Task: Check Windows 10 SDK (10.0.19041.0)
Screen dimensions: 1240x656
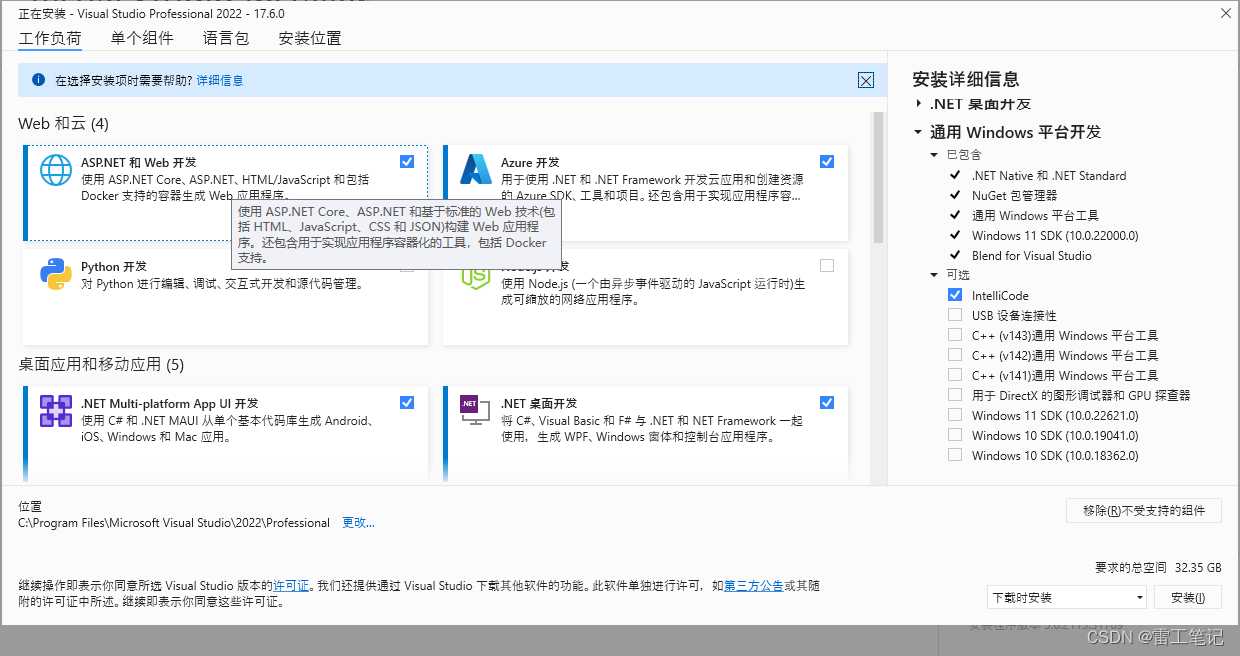Action: pyautogui.click(x=955, y=435)
